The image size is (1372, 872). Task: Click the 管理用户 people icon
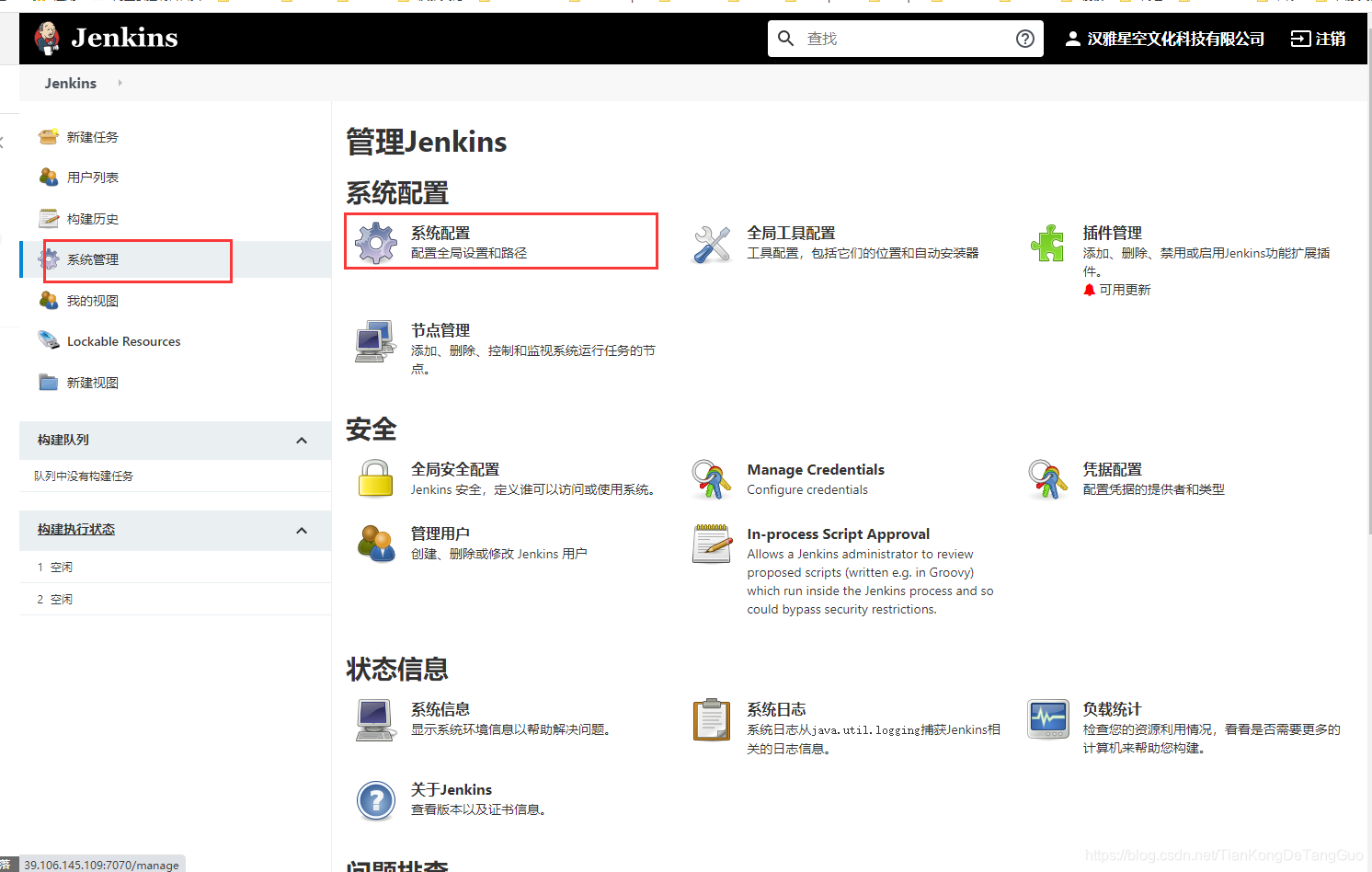coord(375,543)
